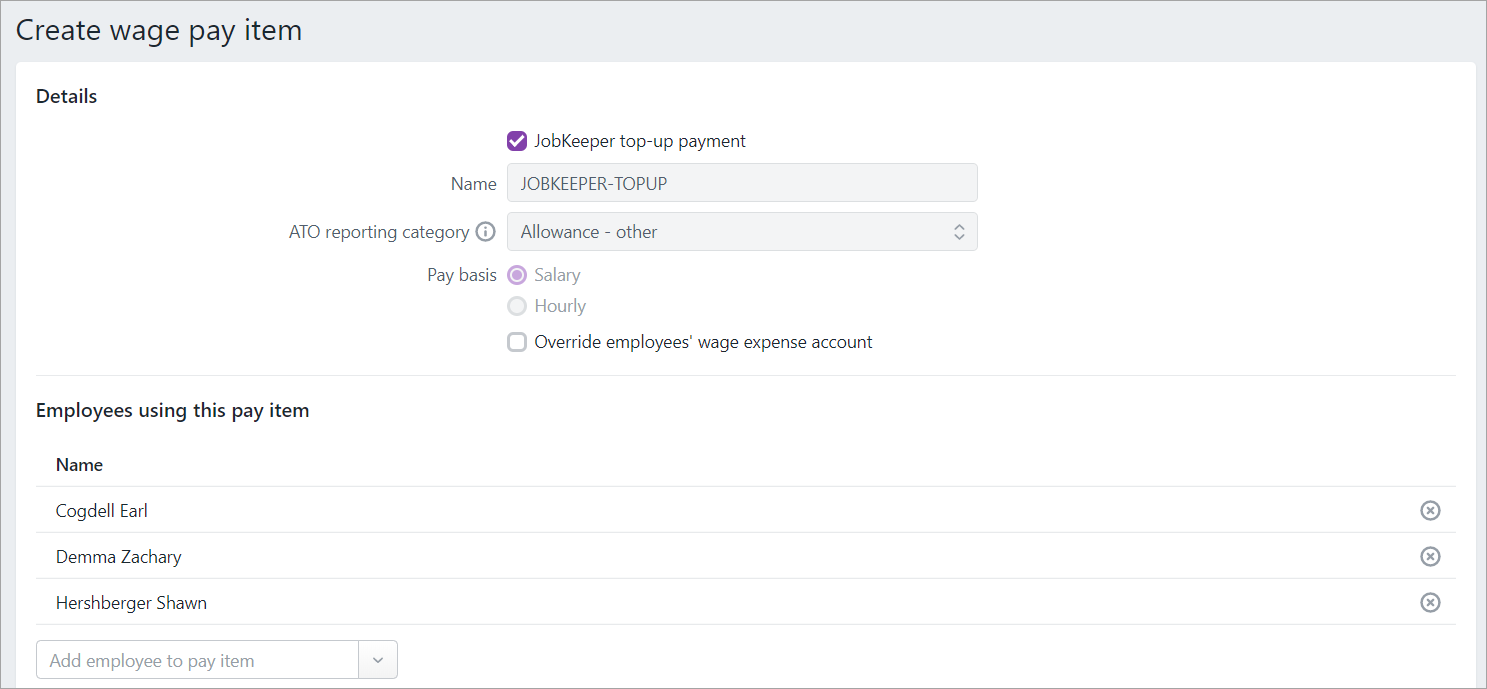Click the Add employee to pay item field
Image resolution: width=1487 pixels, height=689 pixels.
point(198,661)
